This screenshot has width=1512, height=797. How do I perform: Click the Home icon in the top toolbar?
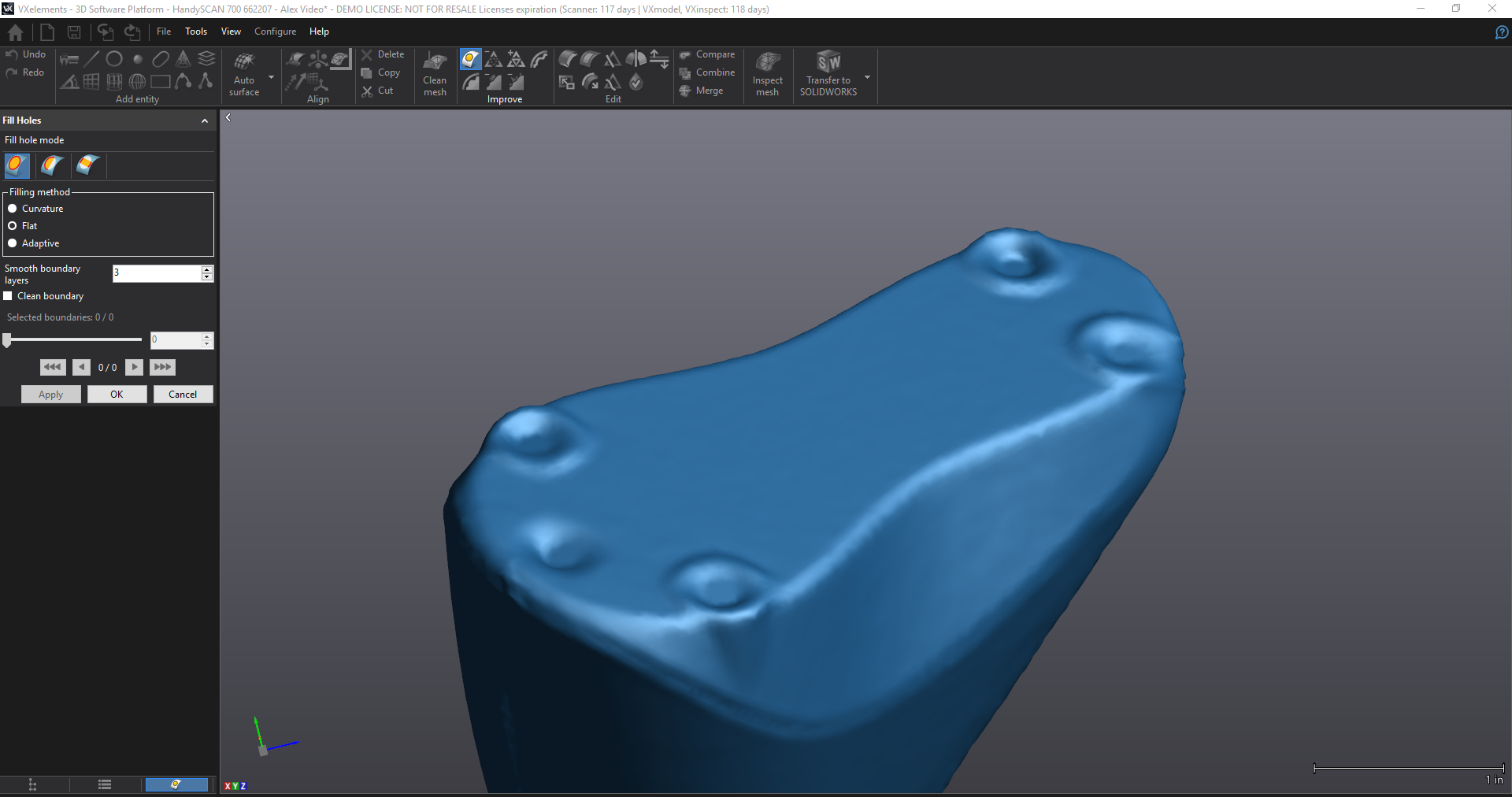click(x=15, y=32)
